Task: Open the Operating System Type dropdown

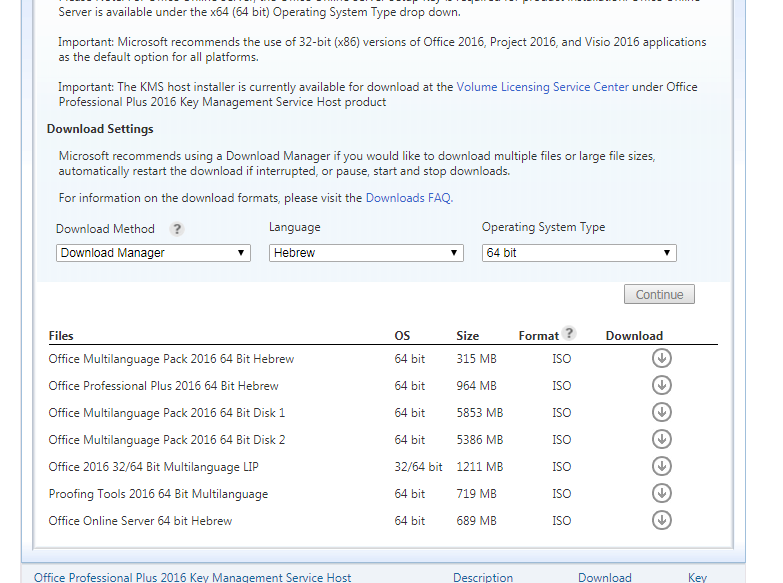Action: 579,253
